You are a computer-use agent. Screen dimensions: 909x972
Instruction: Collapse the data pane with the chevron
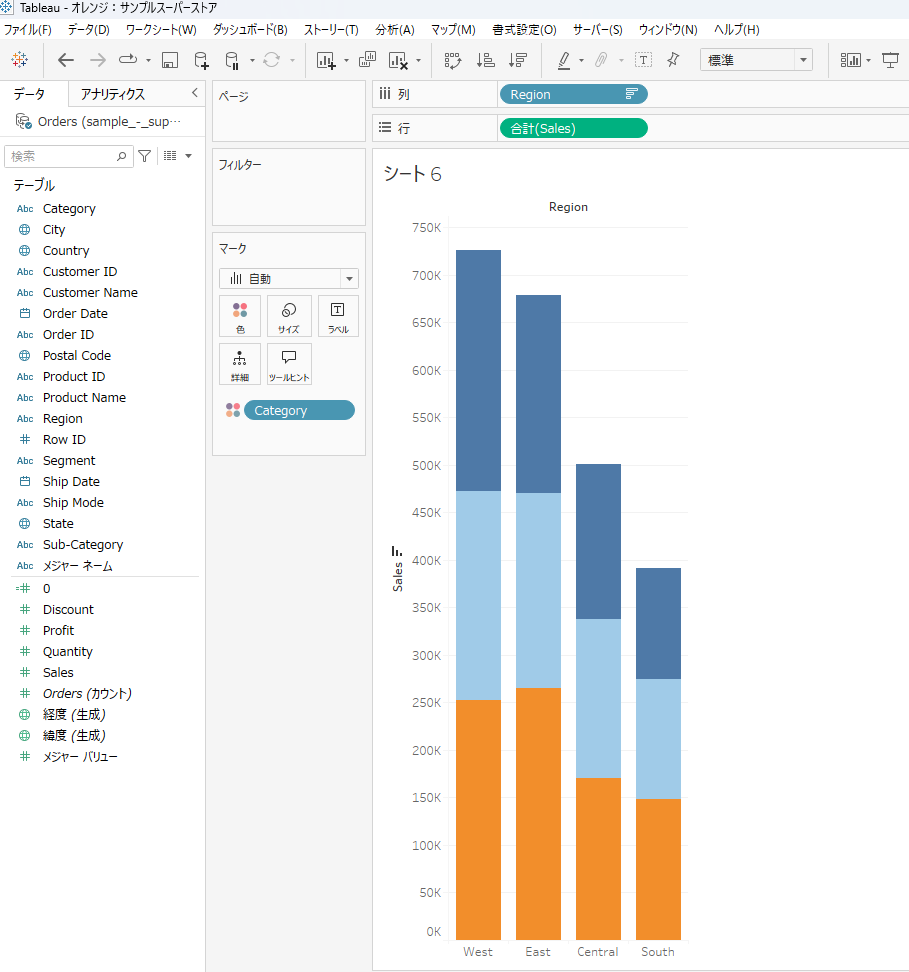point(194,93)
